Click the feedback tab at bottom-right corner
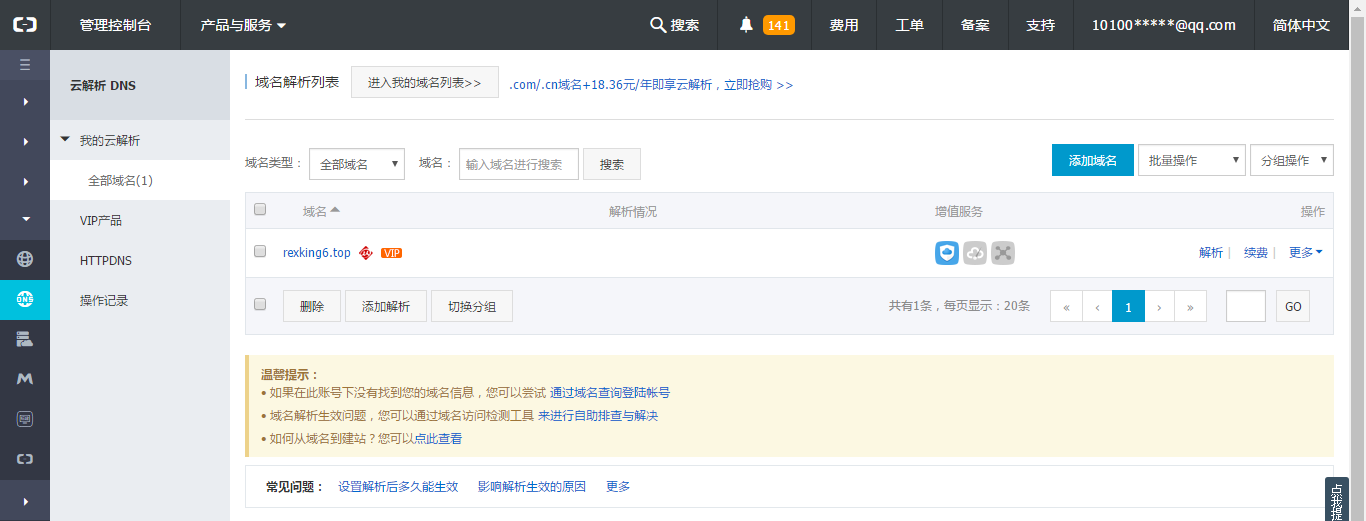Screen dimensions: 1366x521 pyautogui.click(x=1337, y=499)
